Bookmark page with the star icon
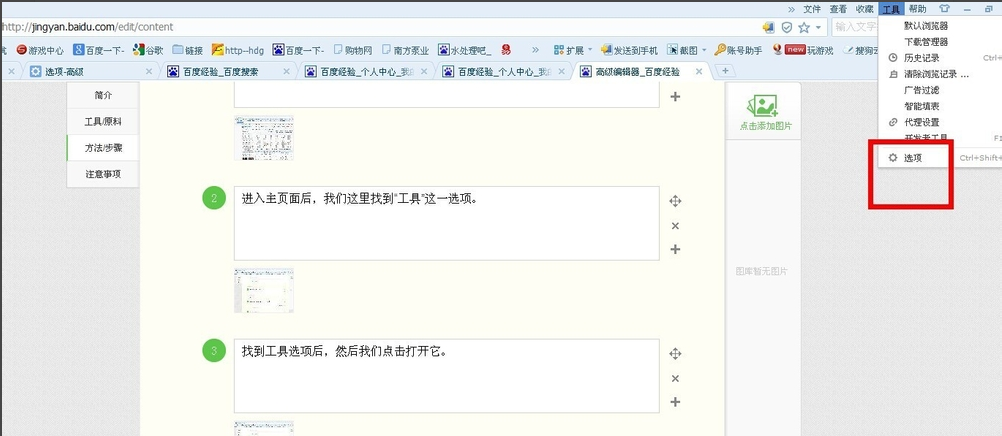1002x436 pixels. click(x=804, y=27)
